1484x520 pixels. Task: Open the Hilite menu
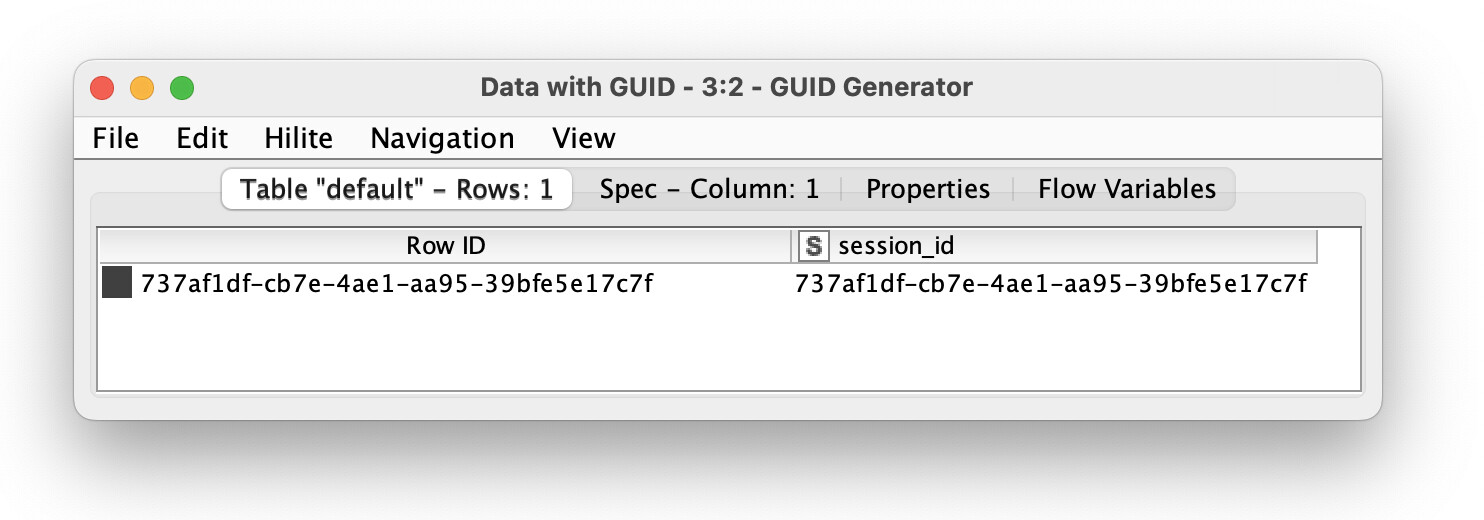(x=298, y=138)
